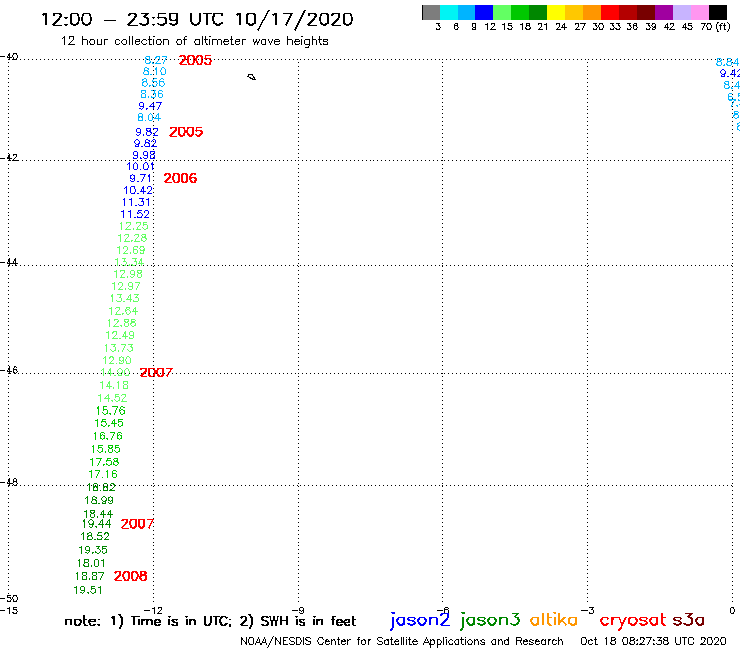The height and width of the screenshot is (650, 740).
Task: Click the blue 'jason2' satellite label
Action: pos(420,620)
